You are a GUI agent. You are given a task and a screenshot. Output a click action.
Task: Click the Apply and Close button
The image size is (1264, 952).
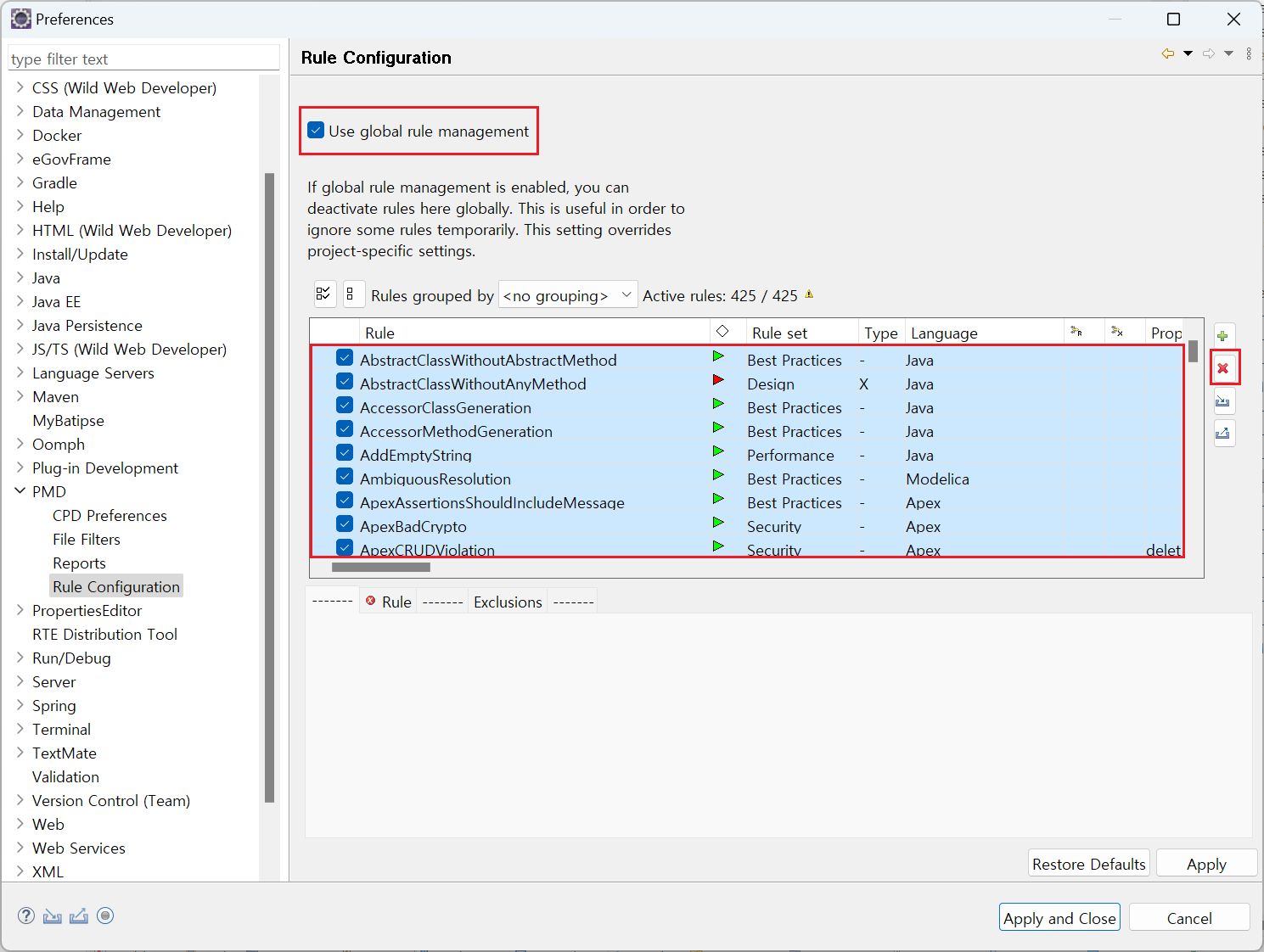(1059, 917)
